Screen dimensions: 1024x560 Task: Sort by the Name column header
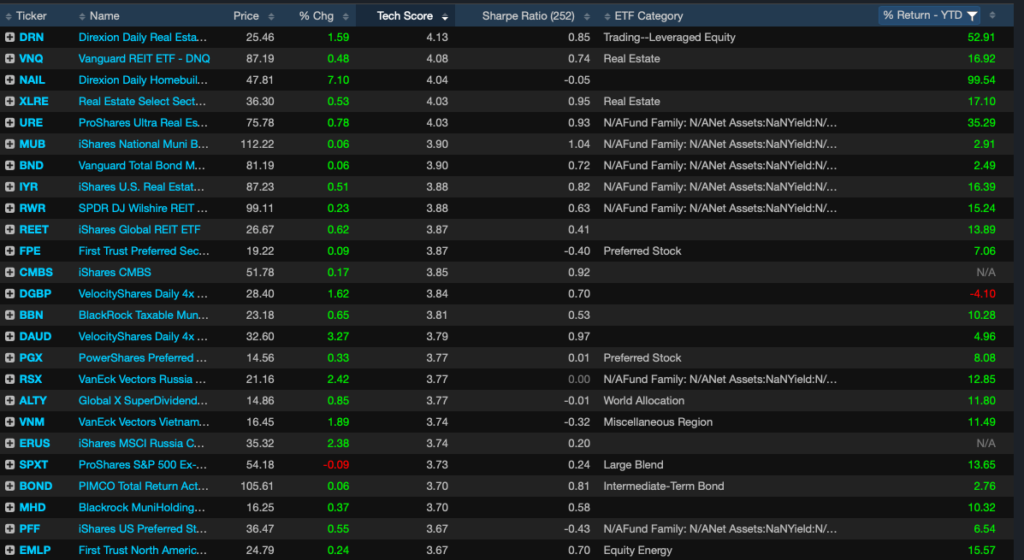click(104, 16)
